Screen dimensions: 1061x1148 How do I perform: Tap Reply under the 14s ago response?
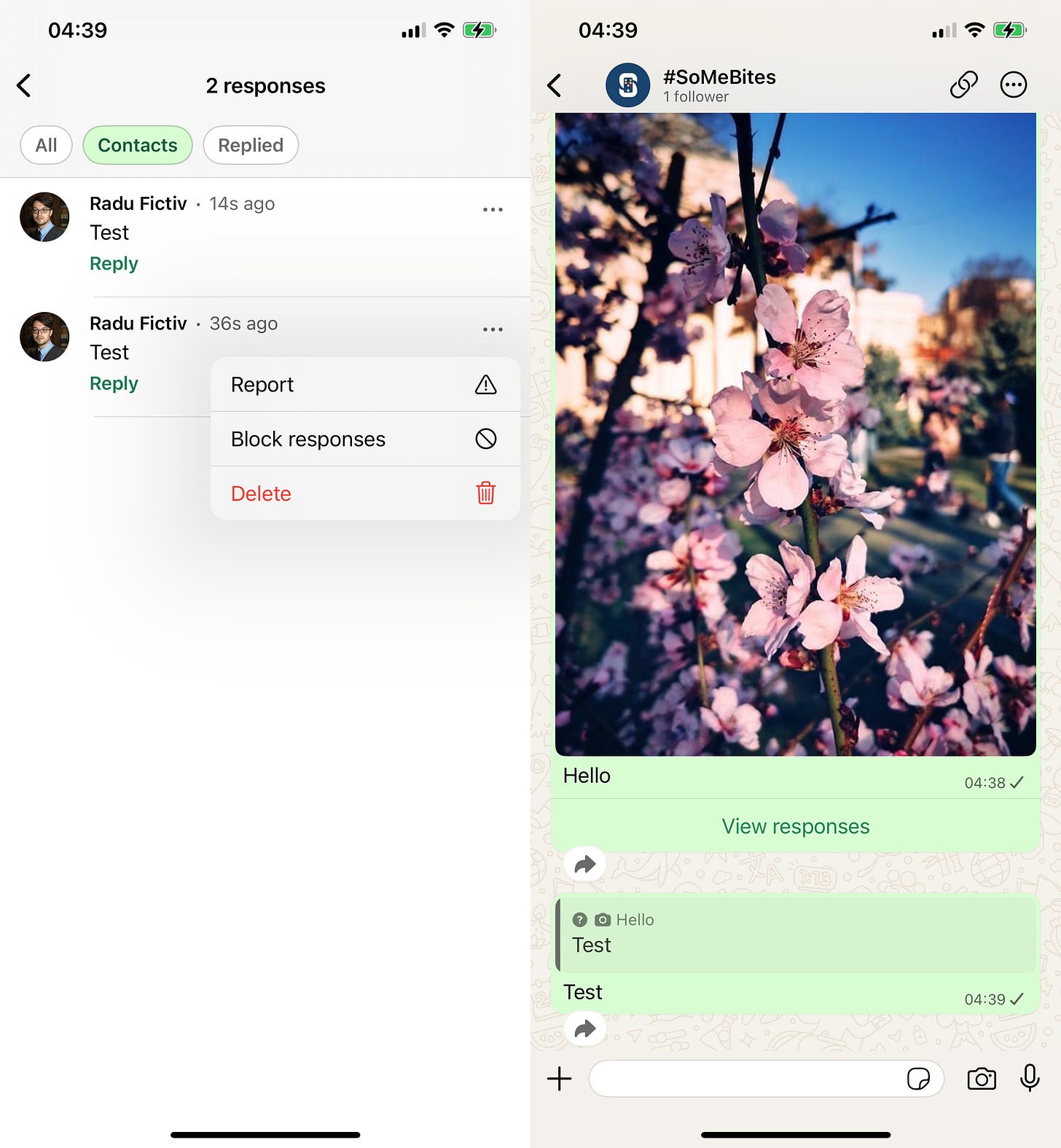click(114, 263)
